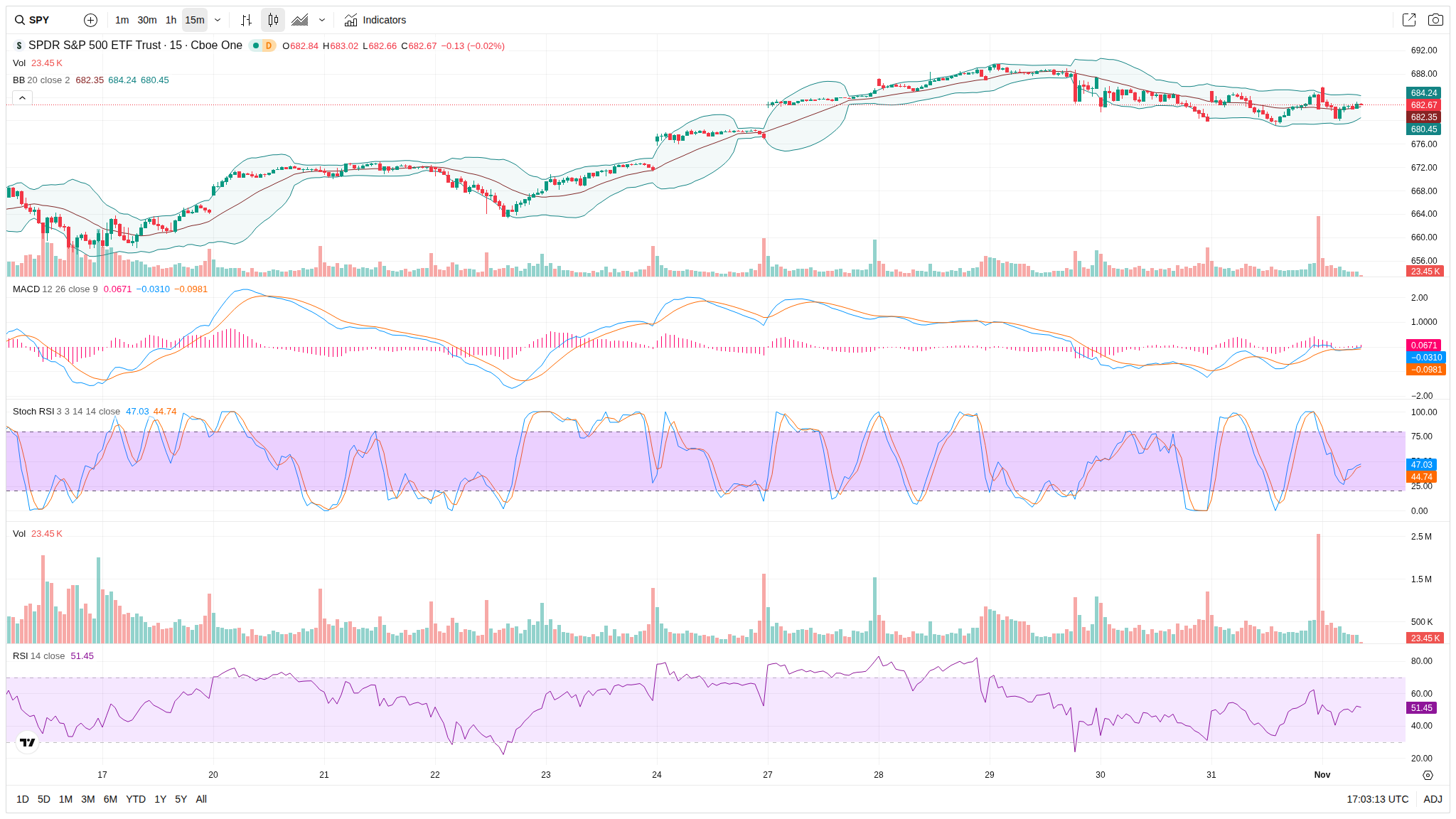Select the Area chart style icon
The image size is (1456, 819).
(x=300, y=20)
